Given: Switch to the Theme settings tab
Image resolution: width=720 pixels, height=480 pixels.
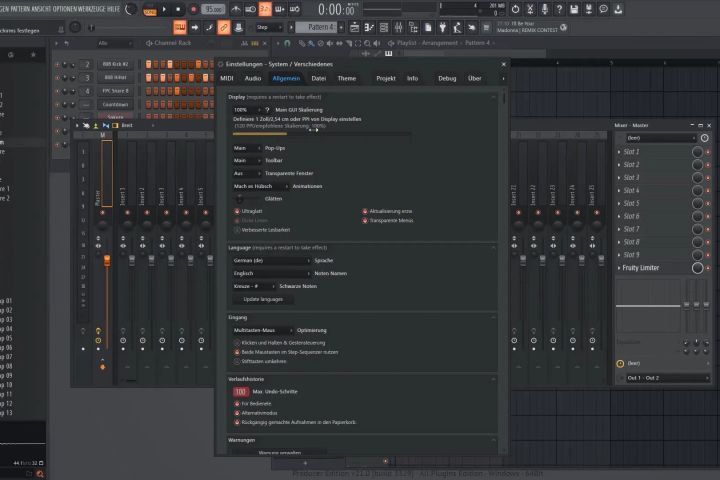Looking at the screenshot, I should pyautogui.click(x=347, y=79).
